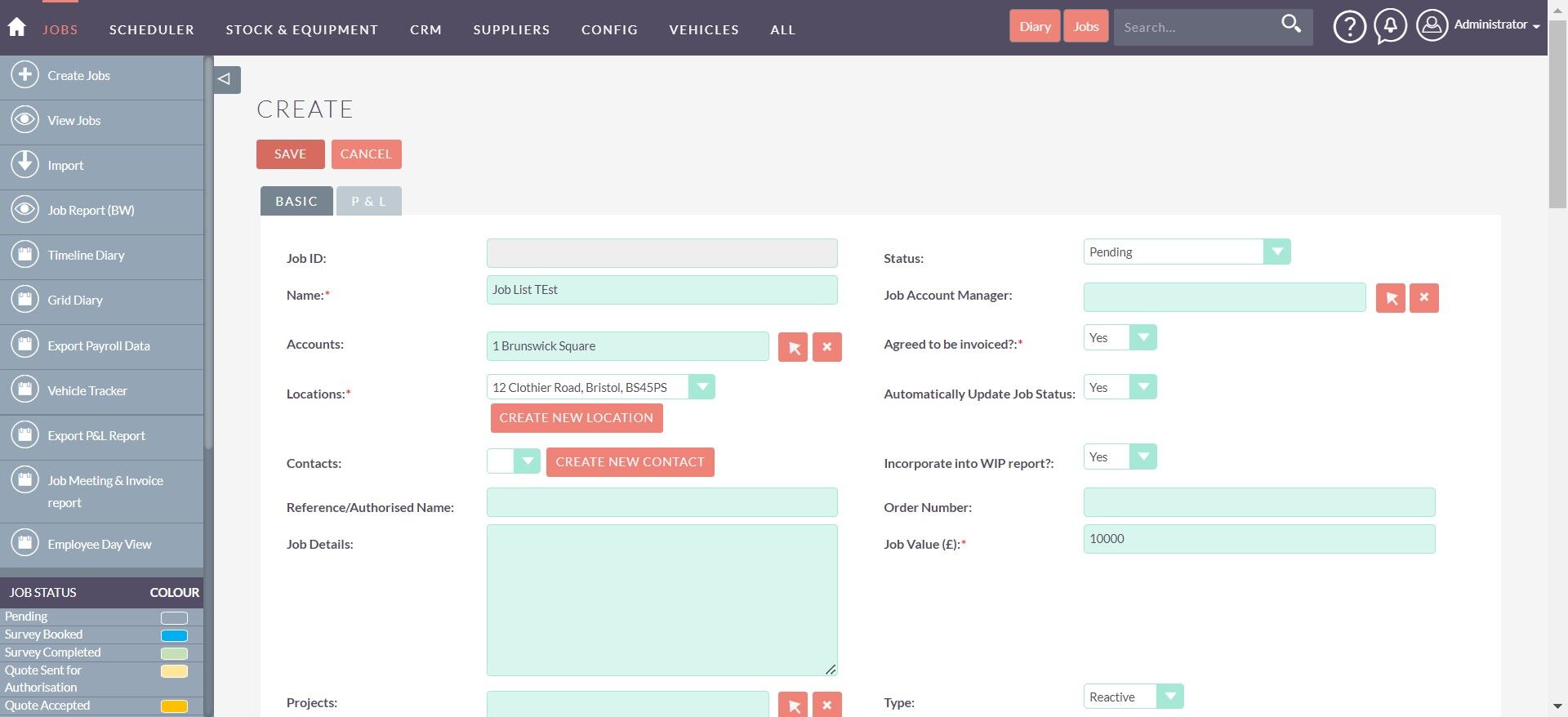The width and height of the screenshot is (1568, 717).
Task: Click the Quote Accepted colour swatch
Action: click(x=174, y=706)
